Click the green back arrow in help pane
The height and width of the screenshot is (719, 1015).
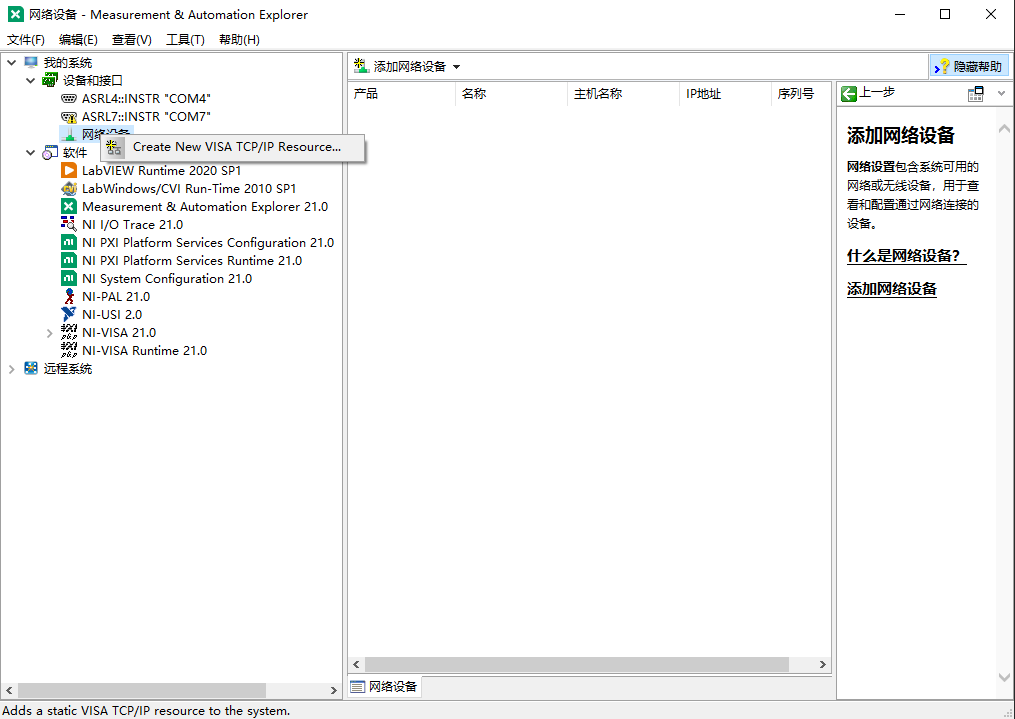click(849, 94)
